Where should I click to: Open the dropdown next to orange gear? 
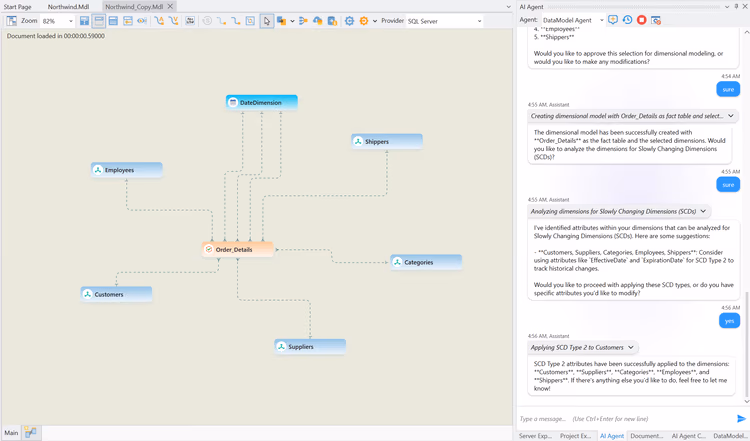click(x=375, y=21)
